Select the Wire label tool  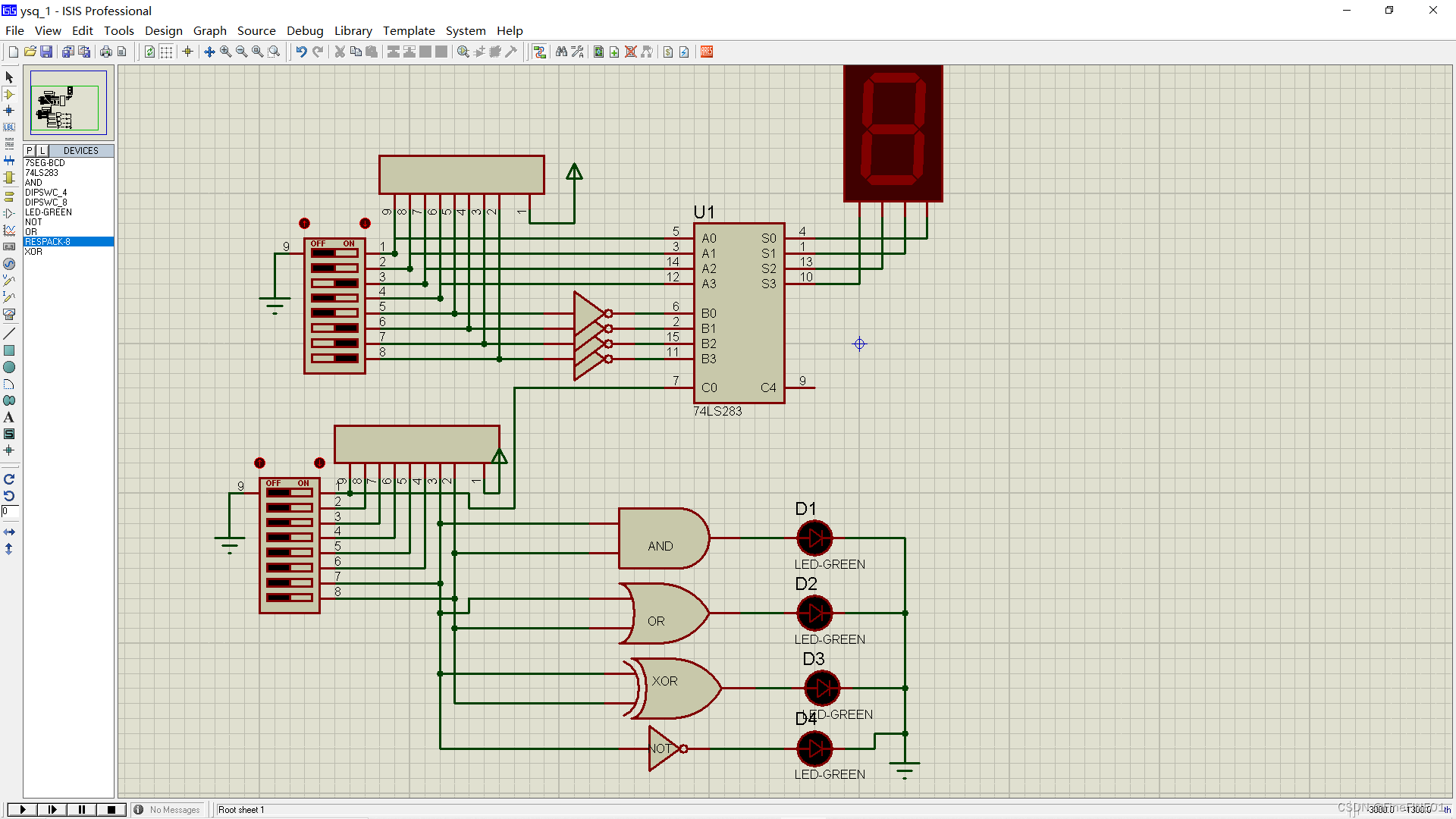click(9, 127)
